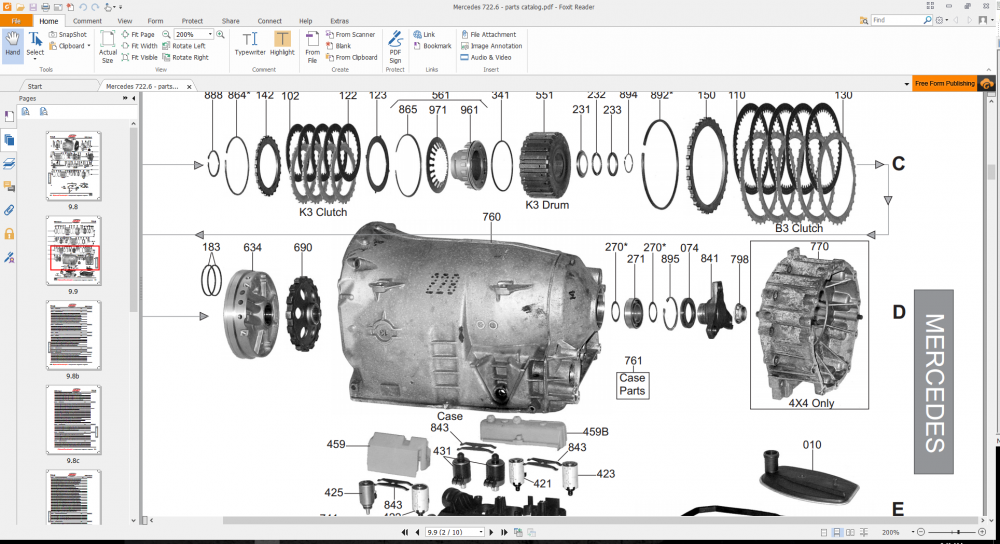Open the document tab list dropdown arrow

tap(906, 84)
